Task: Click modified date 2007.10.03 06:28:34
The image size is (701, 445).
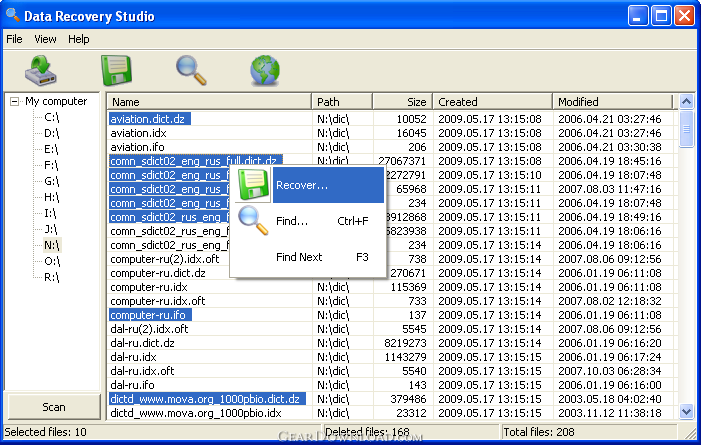Action: pos(610,371)
